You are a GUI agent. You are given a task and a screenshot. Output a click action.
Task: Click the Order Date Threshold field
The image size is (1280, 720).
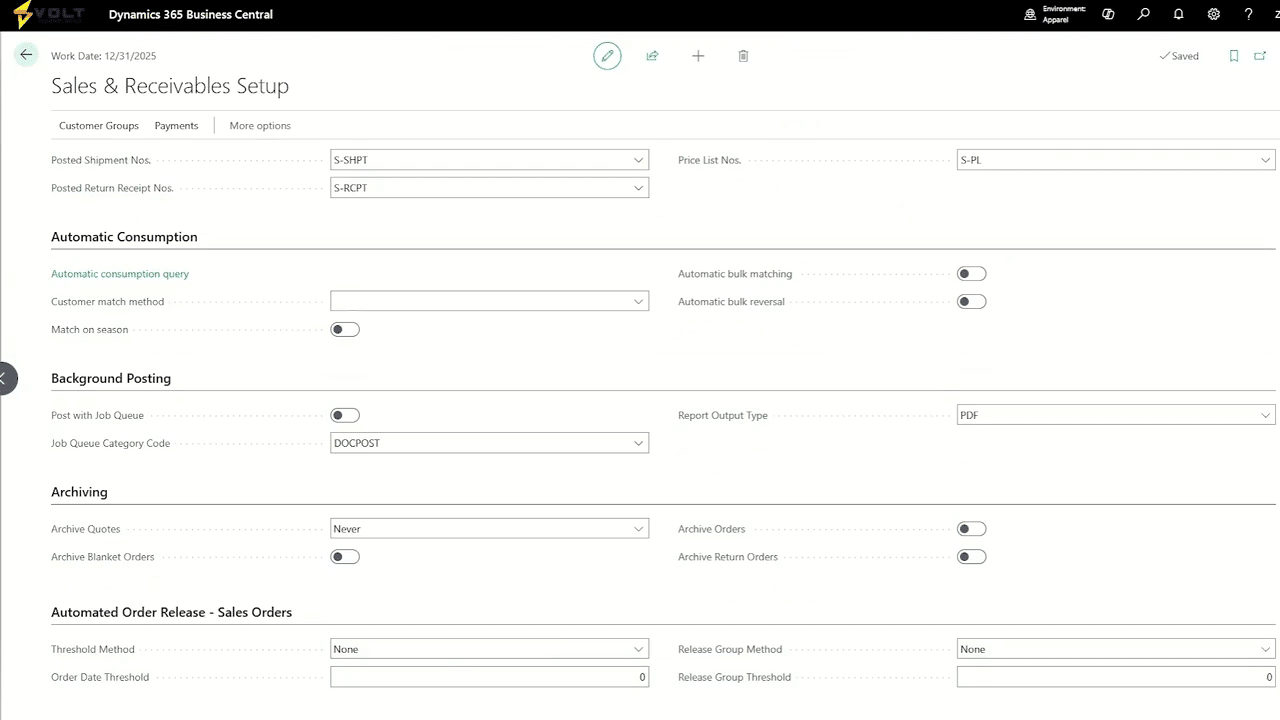tap(489, 677)
